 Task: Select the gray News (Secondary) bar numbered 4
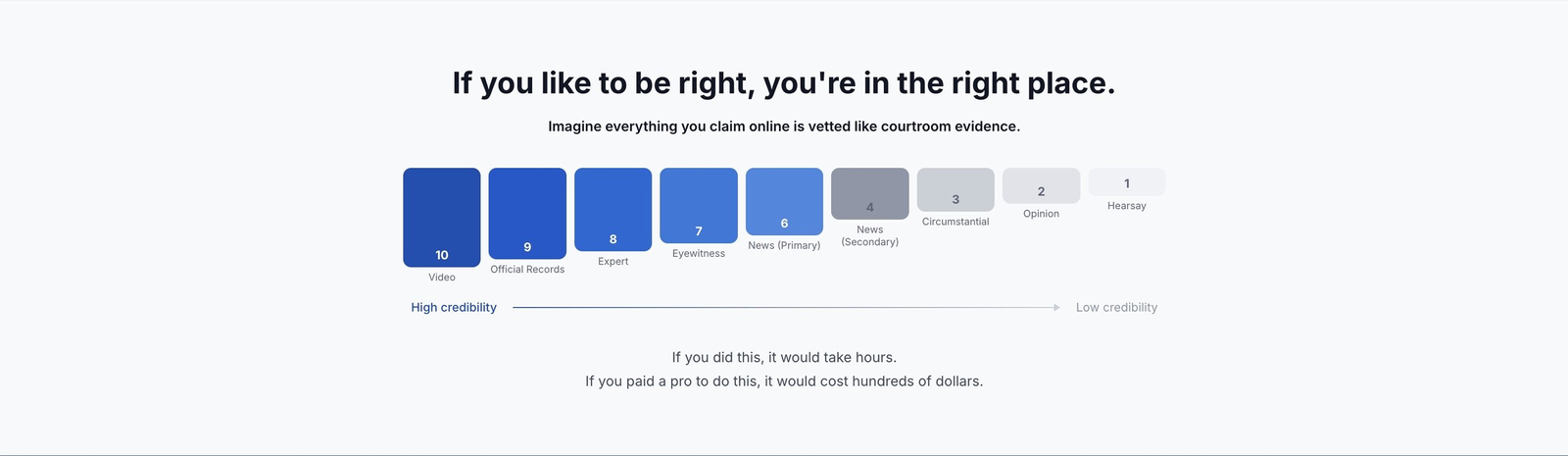pos(870,193)
